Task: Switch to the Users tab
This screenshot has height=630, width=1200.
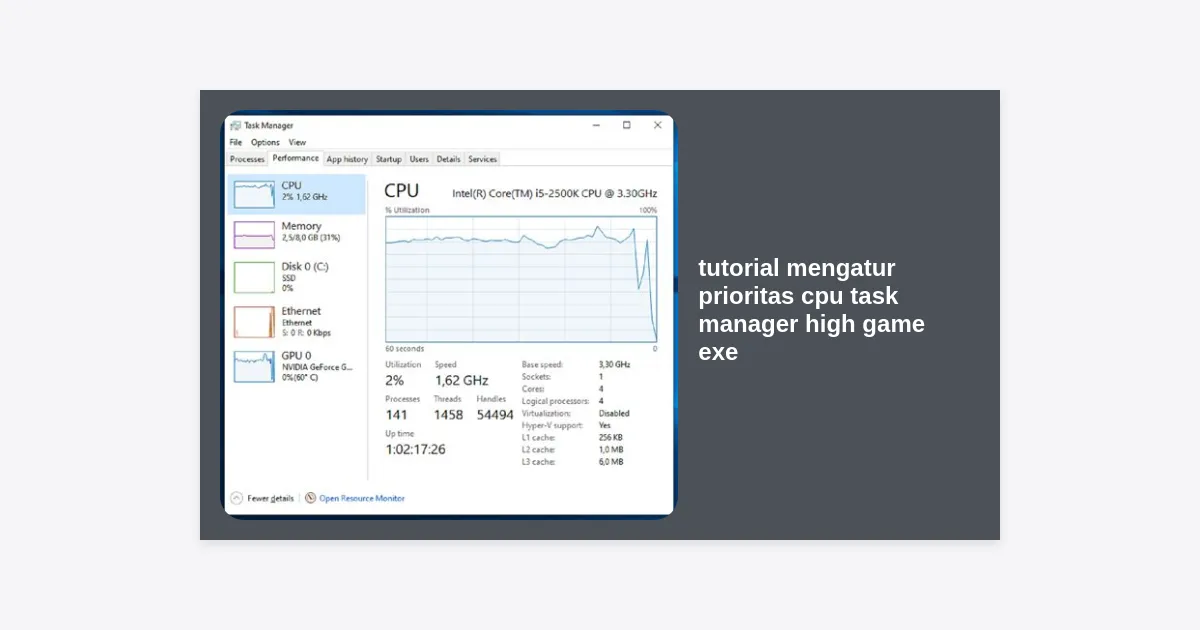Action: [x=419, y=159]
